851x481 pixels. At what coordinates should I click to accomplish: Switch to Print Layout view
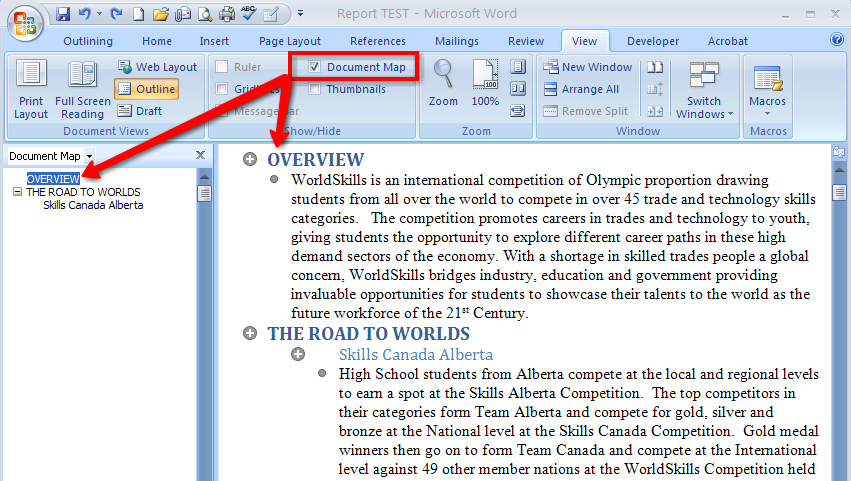click(x=31, y=89)
